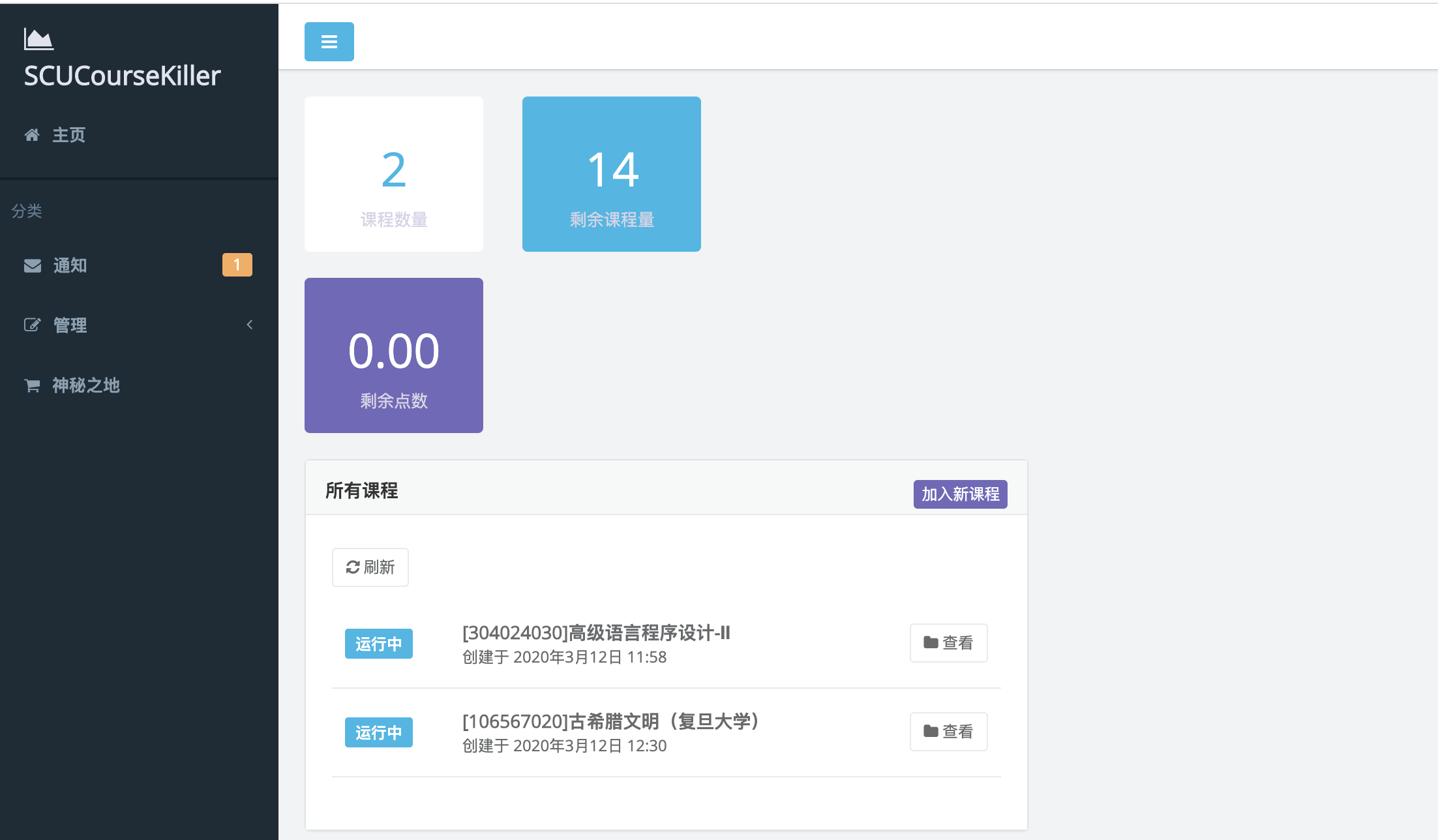Click the 加入新课程 button
This screenshot has width=1438, height=840.
(x=960, y=494)
